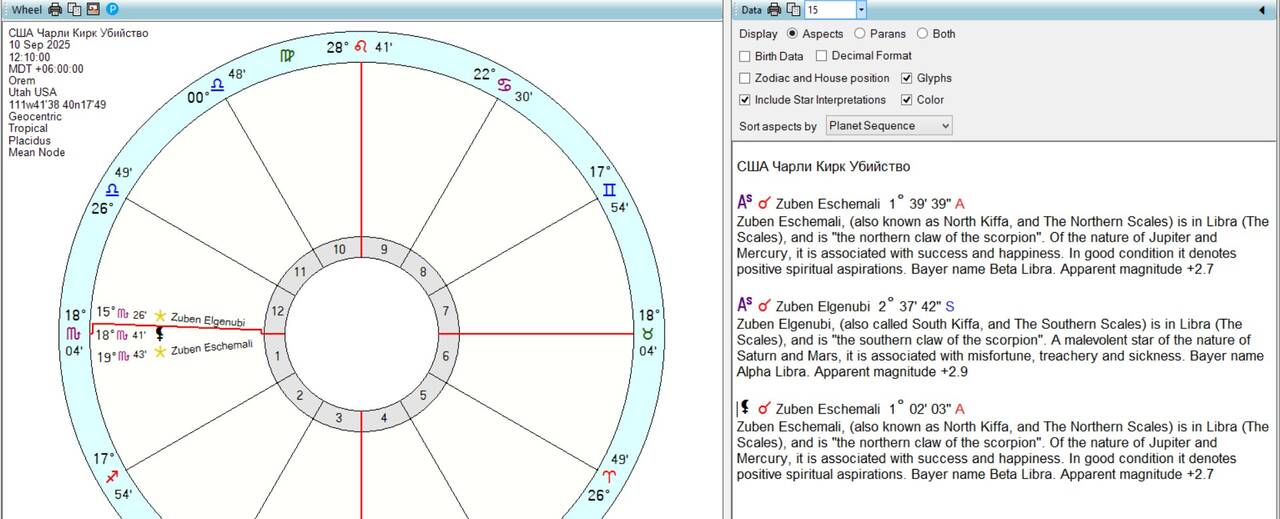The image size is (1280, 519).
Task: Copy the Wheel chart to clipboard
Action: (74, 9)
